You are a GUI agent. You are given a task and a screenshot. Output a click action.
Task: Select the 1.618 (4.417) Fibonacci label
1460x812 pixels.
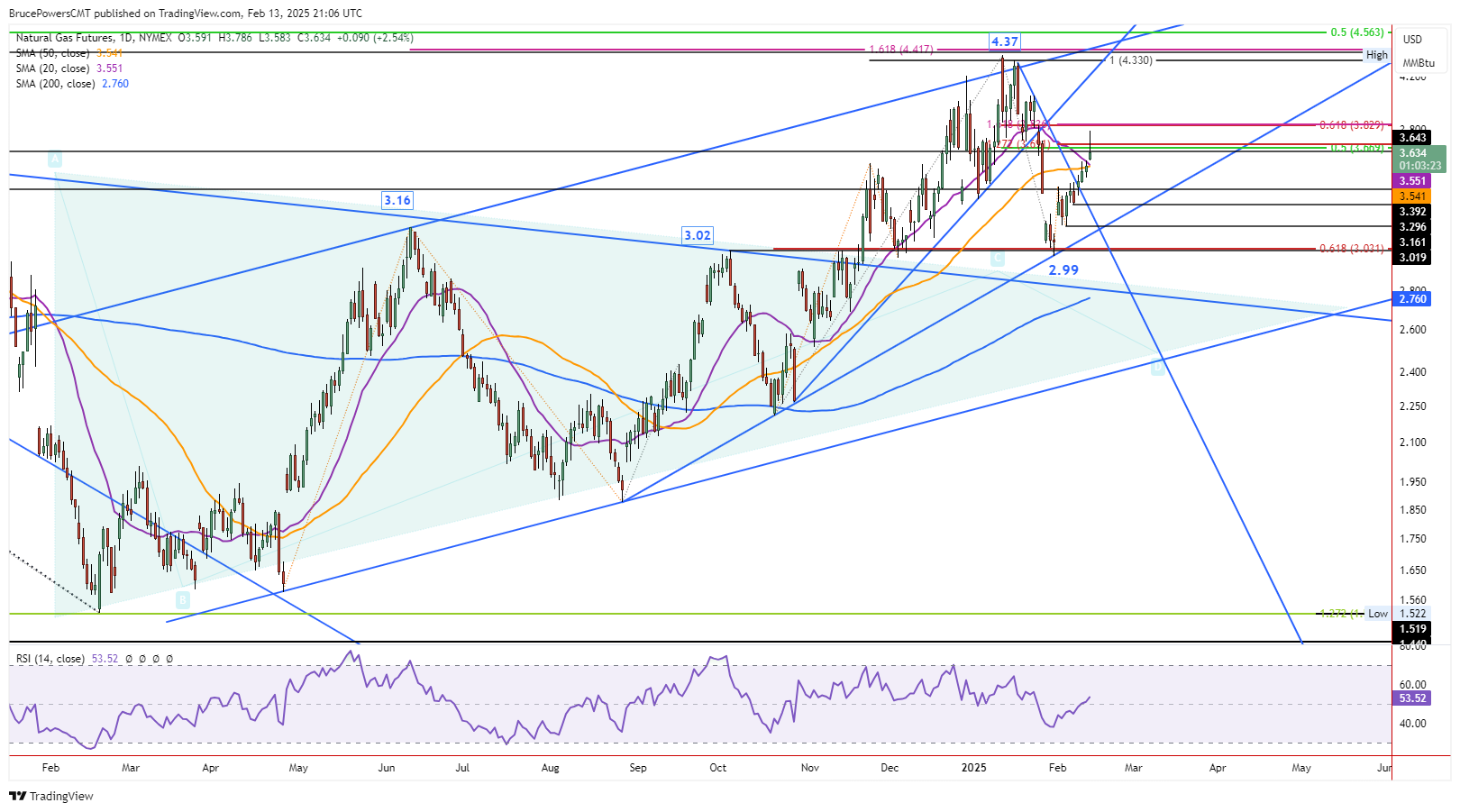[901, 50]
